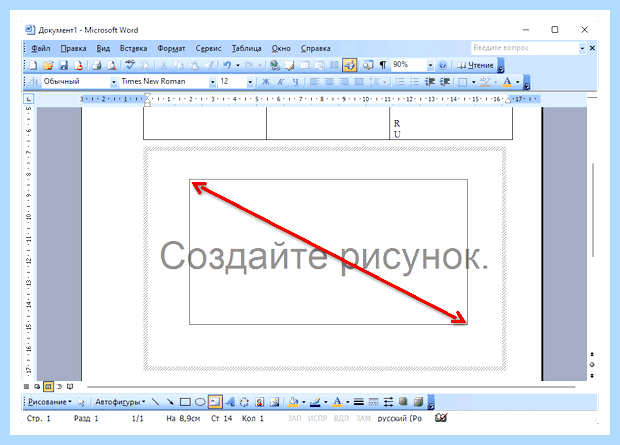Open the Times New Roman font dropdown
Screen dimensions: 620x445
(212, 82)
